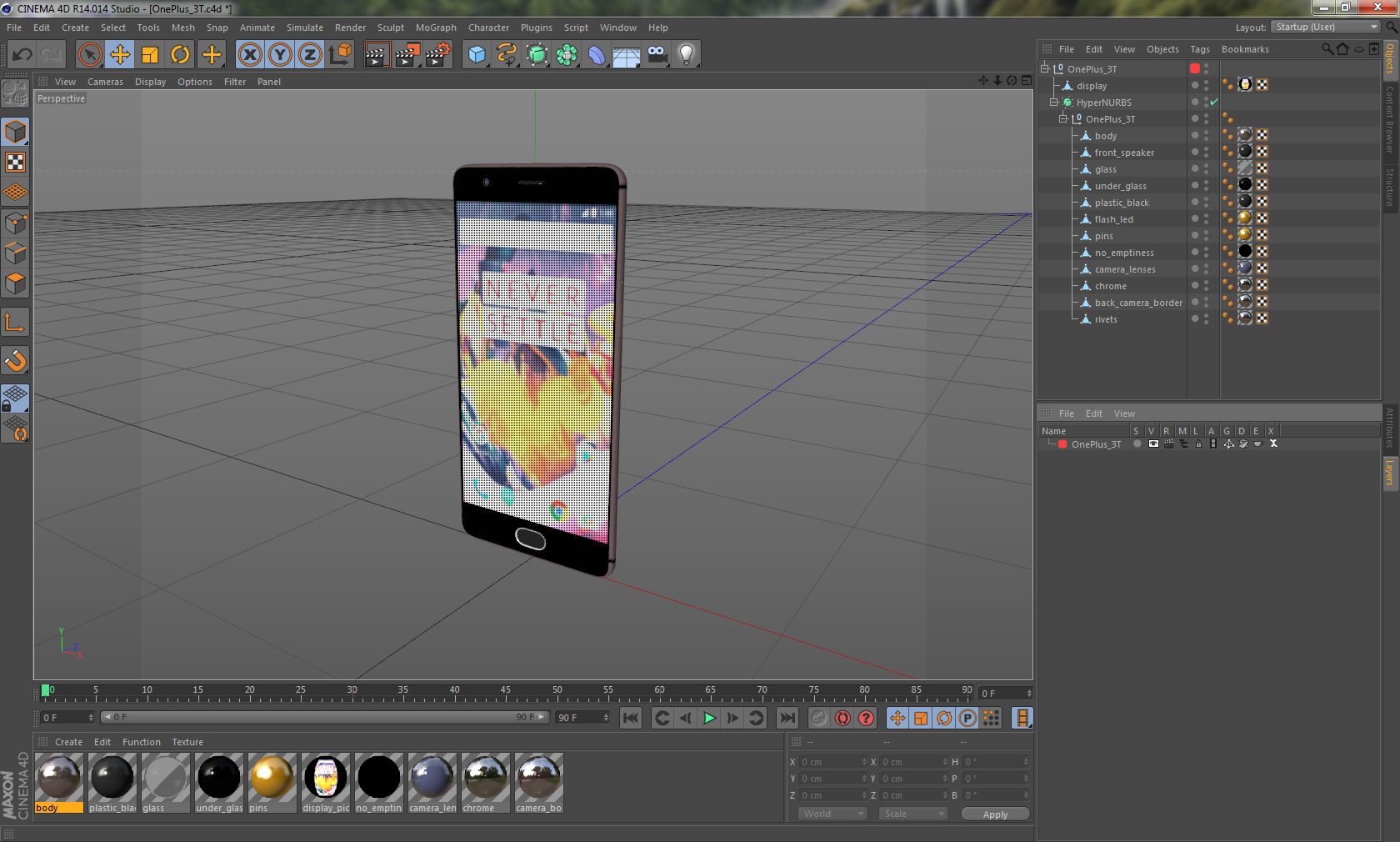Select the display_pic material thumbnail
This screenshot has height=842, width=1400.
326,783
